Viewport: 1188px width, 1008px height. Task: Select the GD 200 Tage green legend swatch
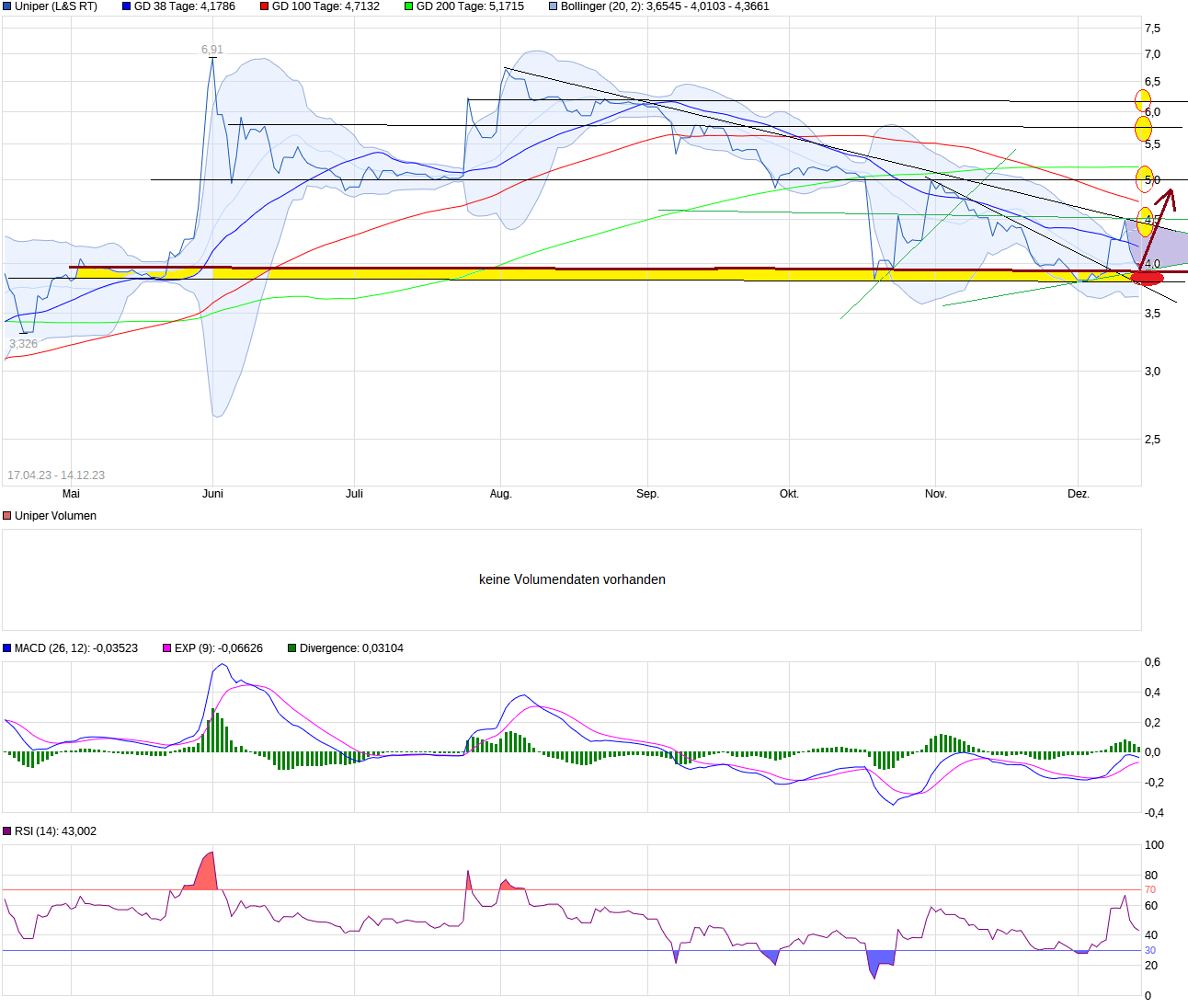pyautogui.click(x=409, y=6)
